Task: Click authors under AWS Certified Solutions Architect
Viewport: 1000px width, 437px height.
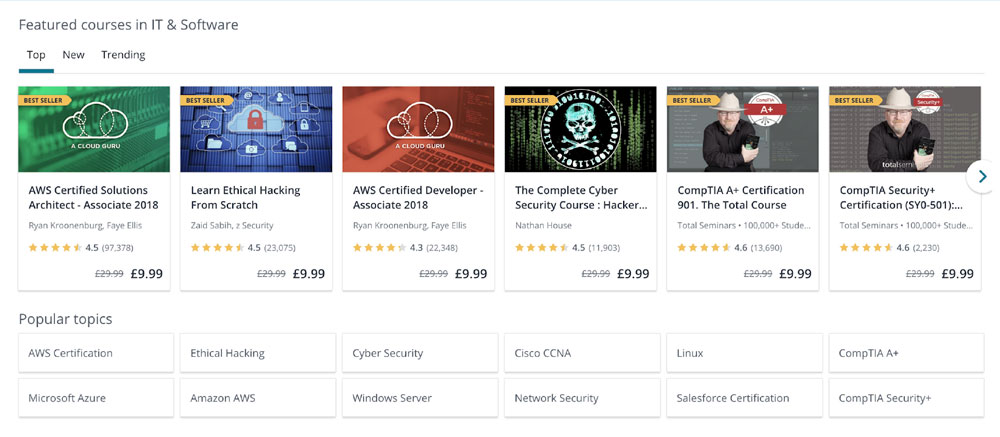Action: tap(85, 225)
